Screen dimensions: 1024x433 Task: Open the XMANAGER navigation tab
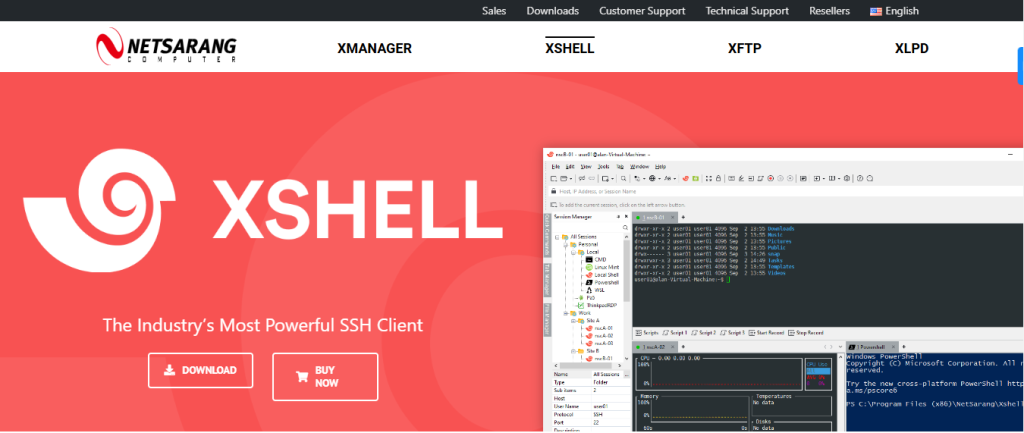pyautogui.click(x=374, y=48)
